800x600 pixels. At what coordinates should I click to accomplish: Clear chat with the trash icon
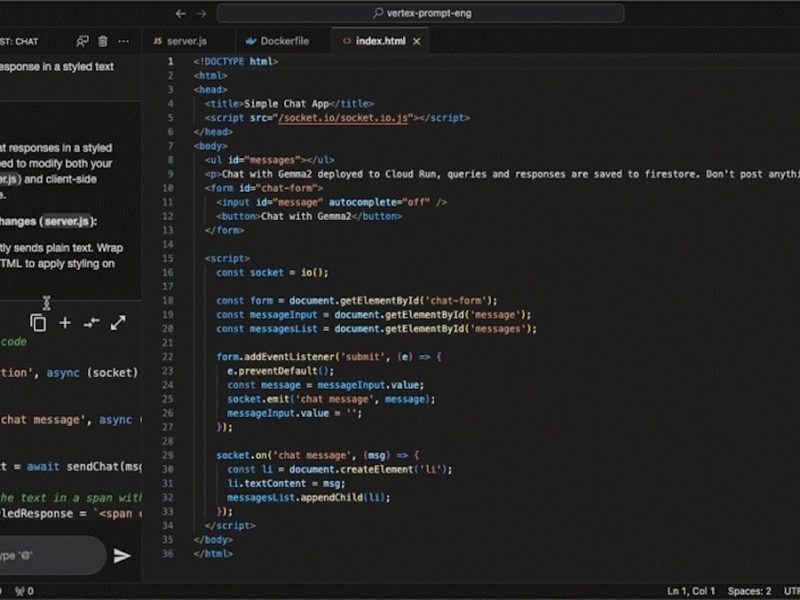click(103, 41)
